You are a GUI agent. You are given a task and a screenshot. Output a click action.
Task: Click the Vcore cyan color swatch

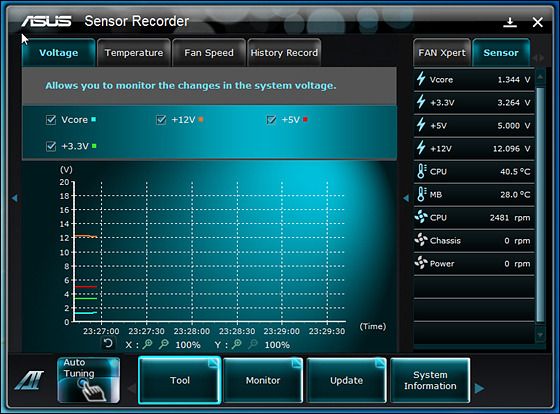pyautogui.click(x=94, y=119)
